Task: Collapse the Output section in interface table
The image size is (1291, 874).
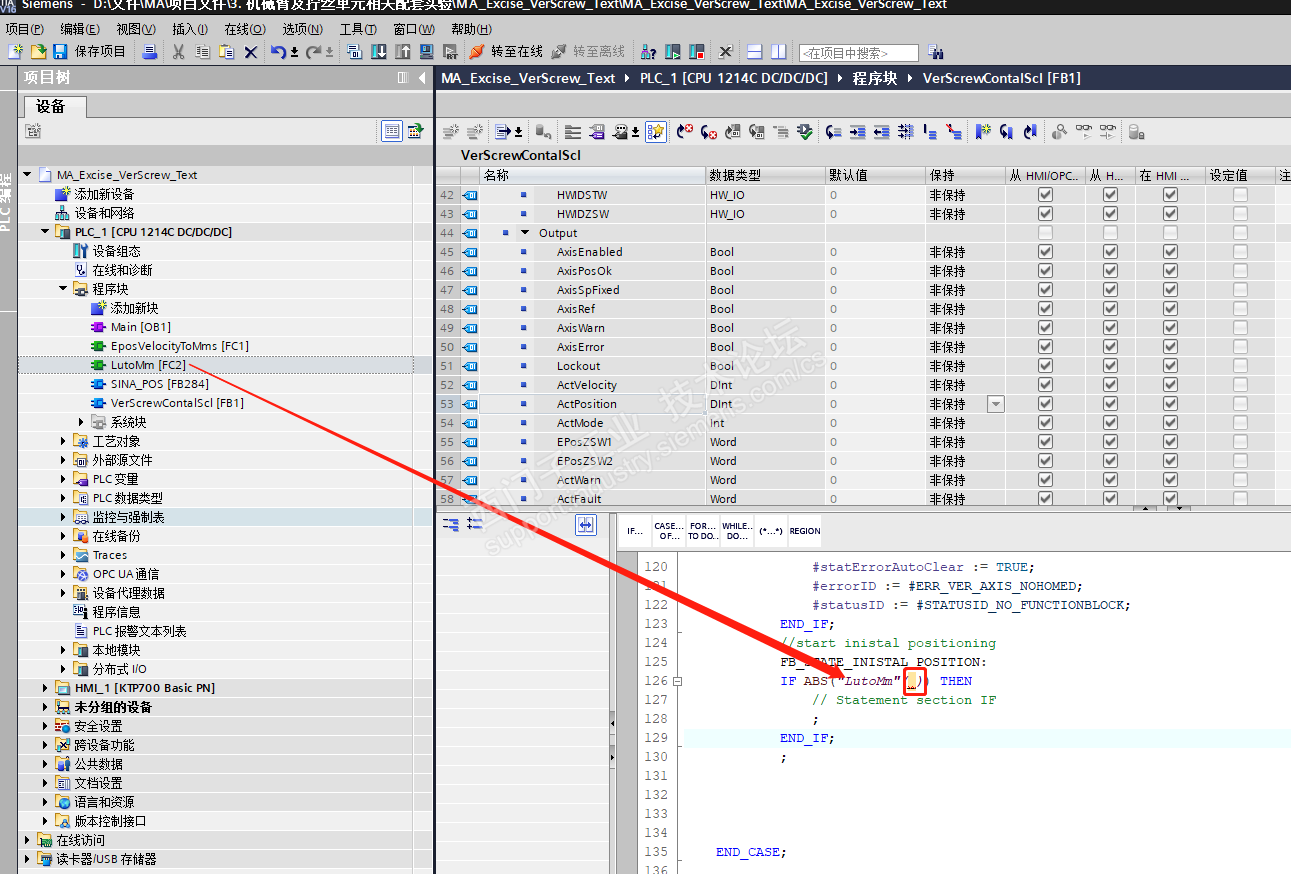Action: coord(524,233)
